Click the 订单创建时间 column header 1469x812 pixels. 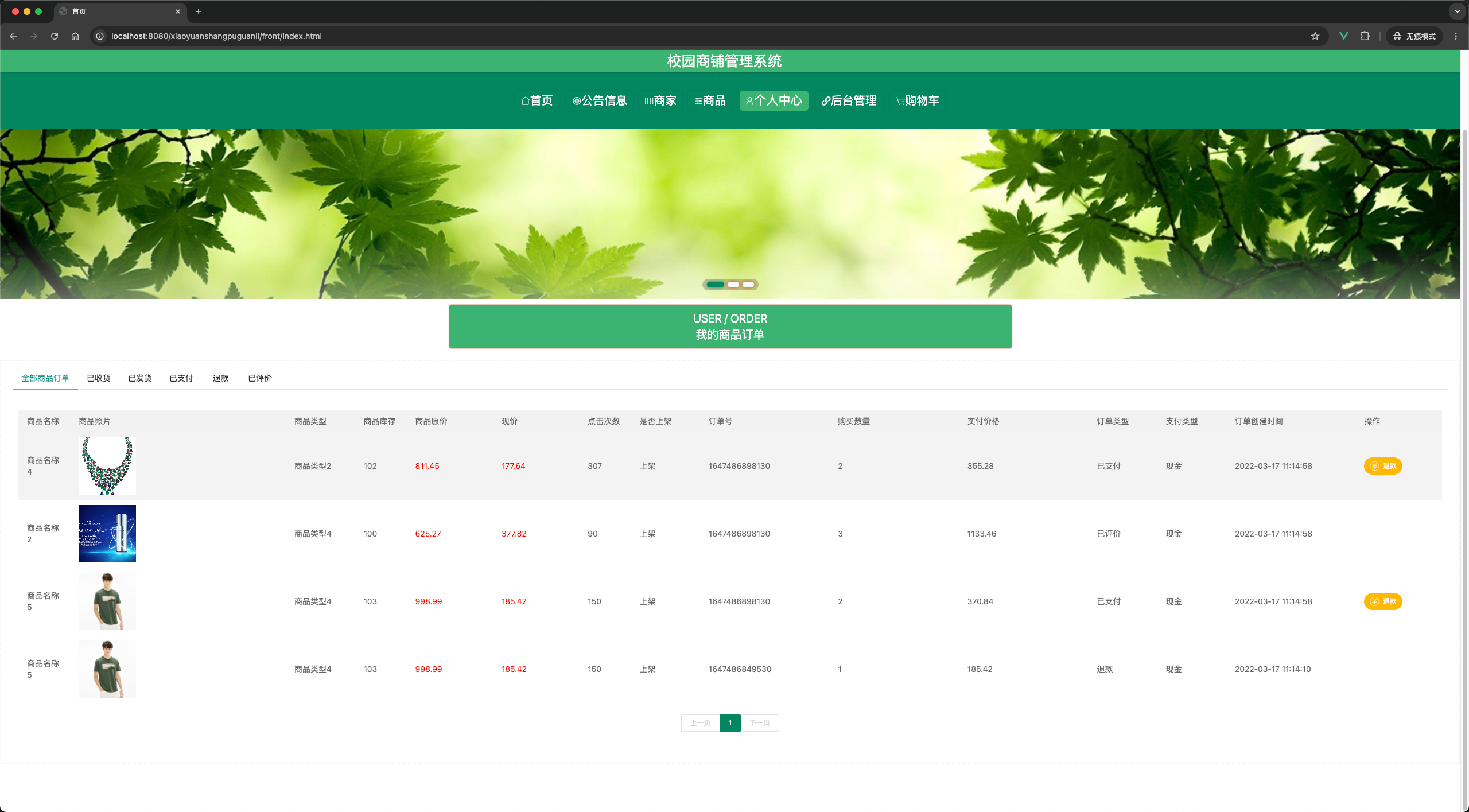coord(1258,421)
